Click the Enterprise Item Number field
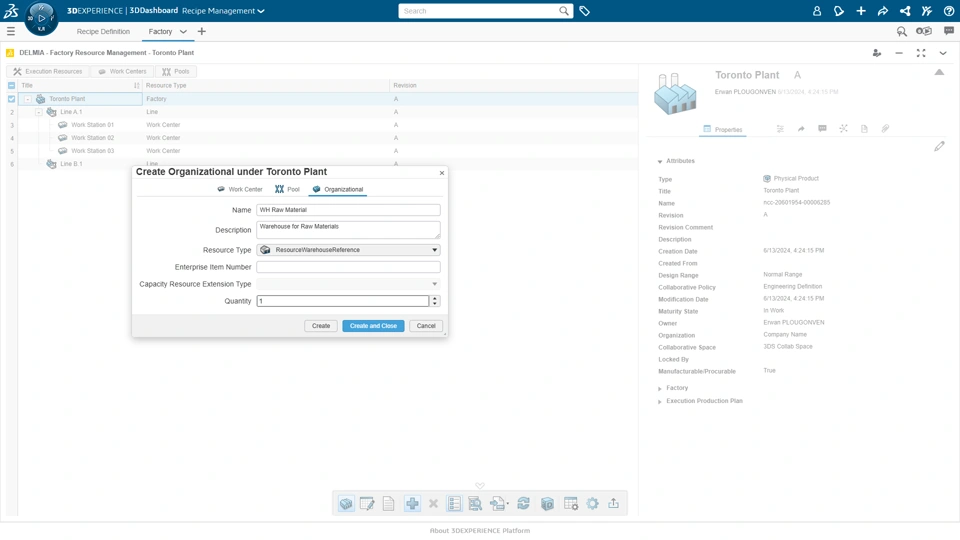The image size is (960, 540). click(x=348, y=267)
